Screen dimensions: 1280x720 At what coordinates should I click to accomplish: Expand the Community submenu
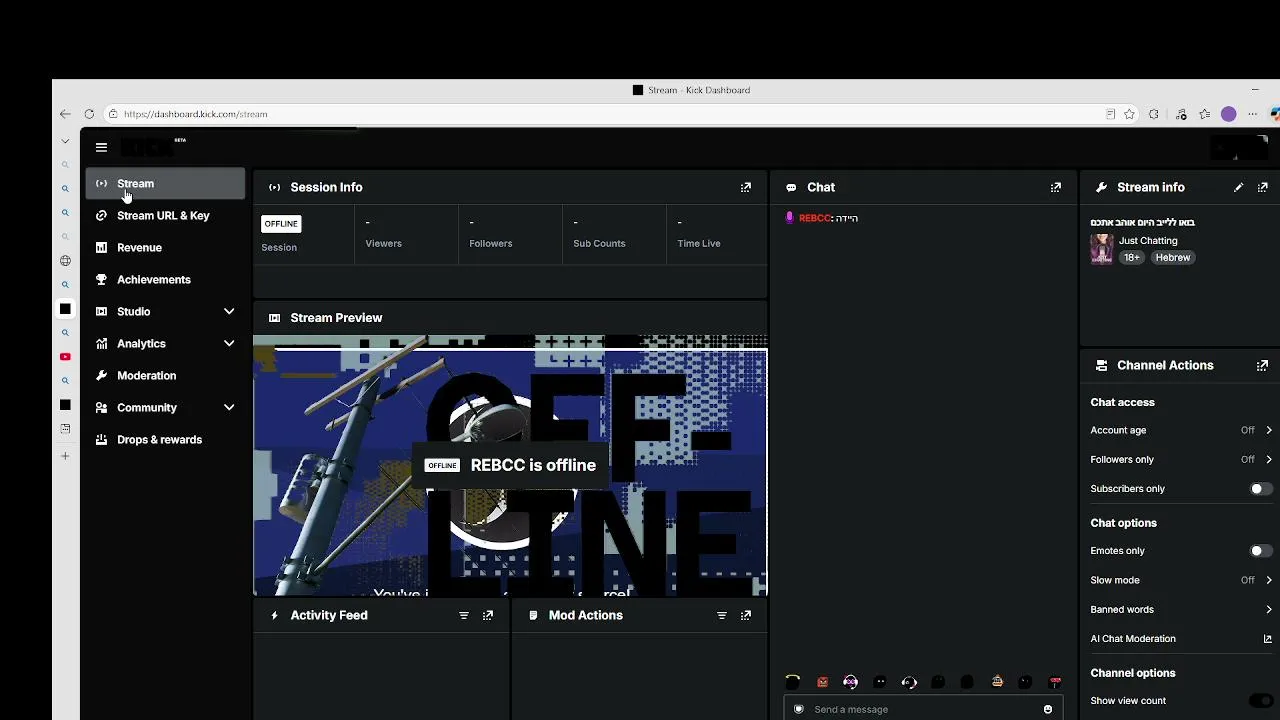(229, 408)
